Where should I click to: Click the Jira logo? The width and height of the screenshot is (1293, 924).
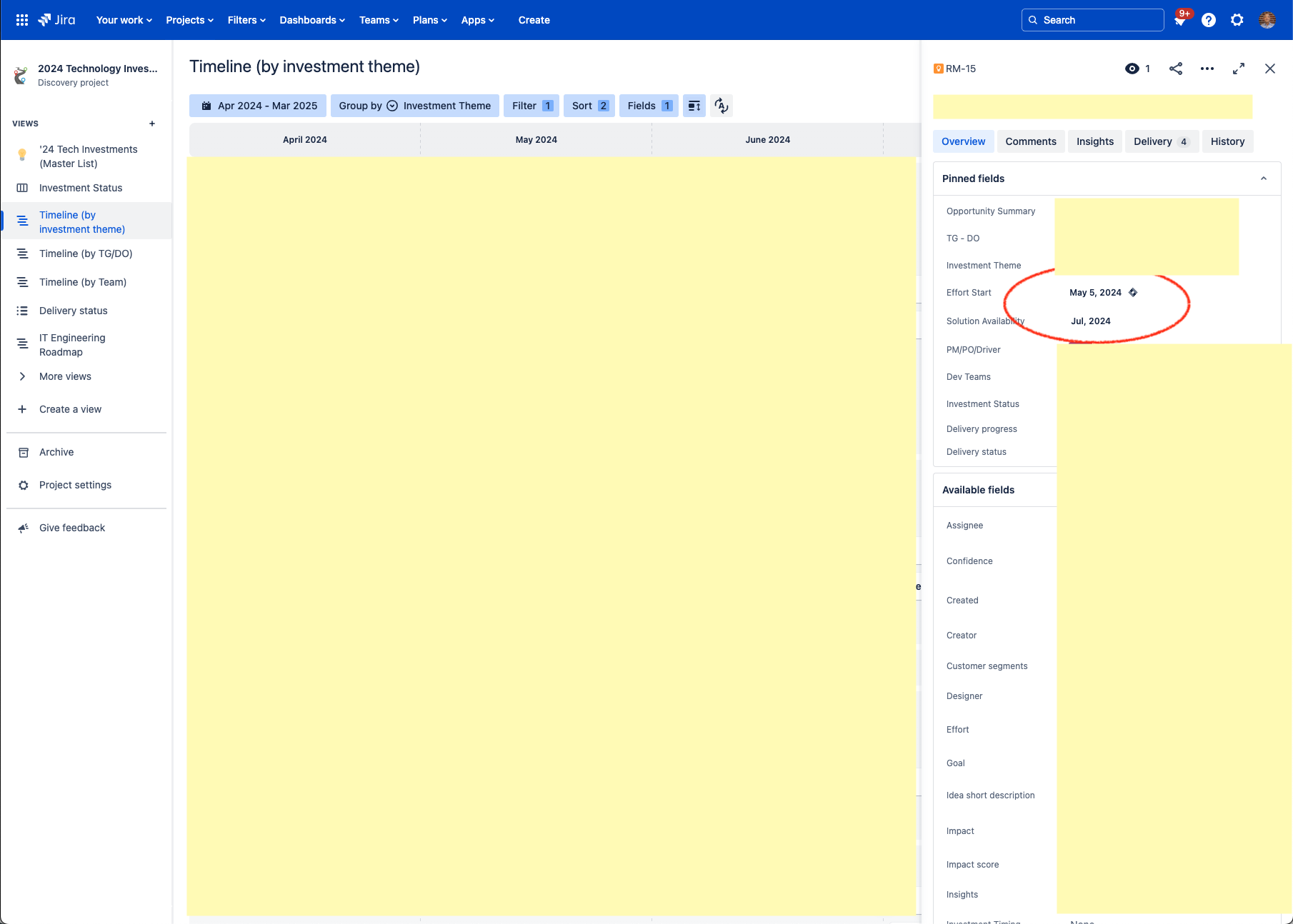tap(56, 20)
